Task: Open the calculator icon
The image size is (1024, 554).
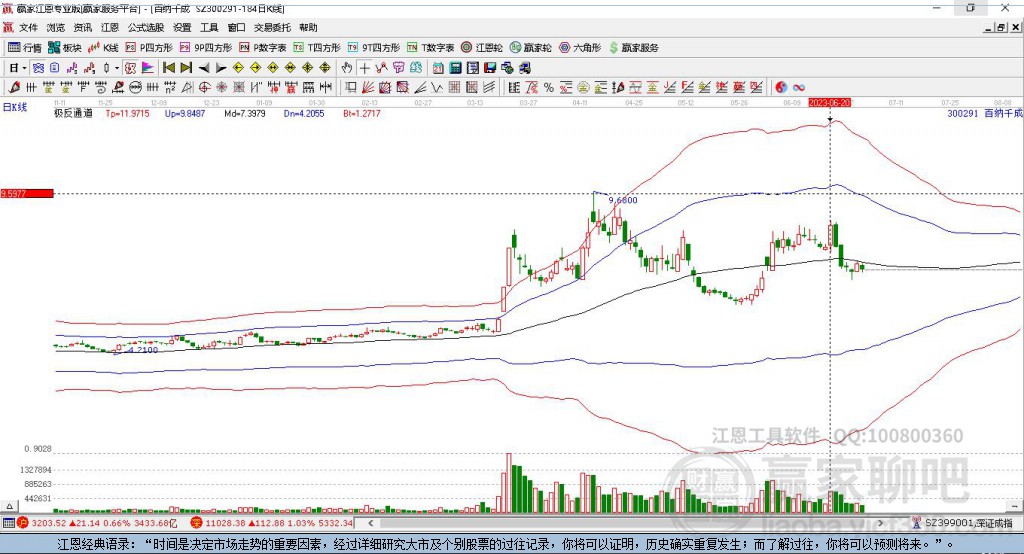Action: point(455,68)
